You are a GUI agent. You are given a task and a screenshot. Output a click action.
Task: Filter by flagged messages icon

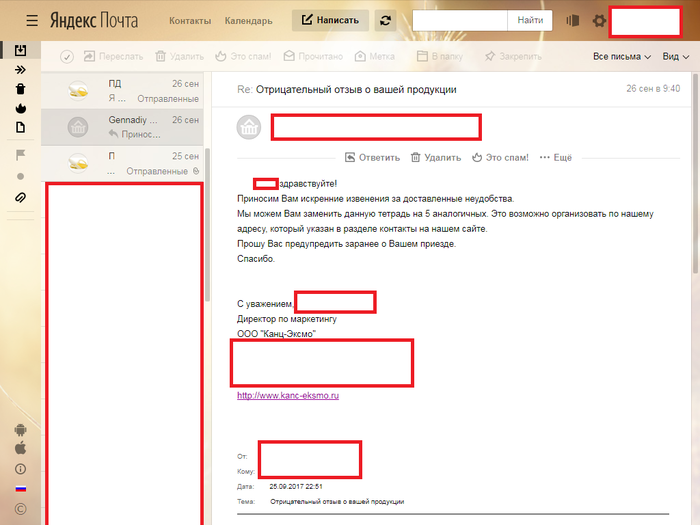pyautogui.click(x=21, y=155)
